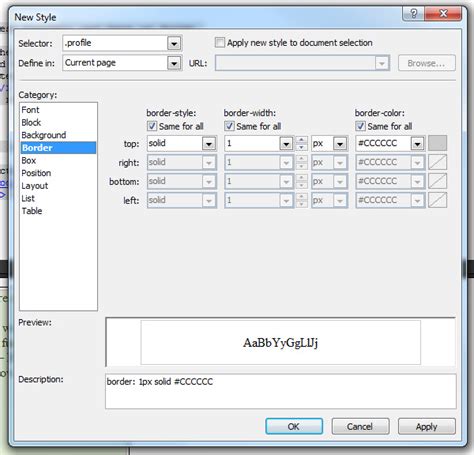The image size is (474, 455).
Task: Click the Cancel button
Action: (360, 426)
